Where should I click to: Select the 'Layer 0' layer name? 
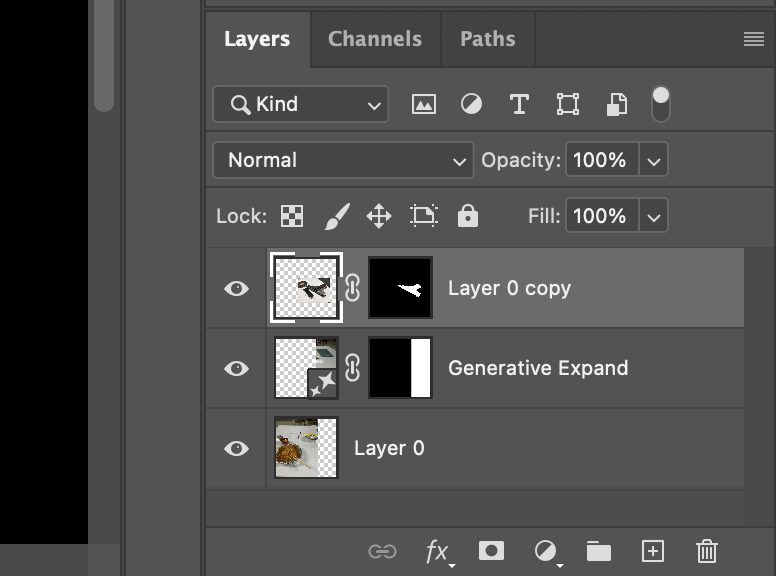point(389,448)
